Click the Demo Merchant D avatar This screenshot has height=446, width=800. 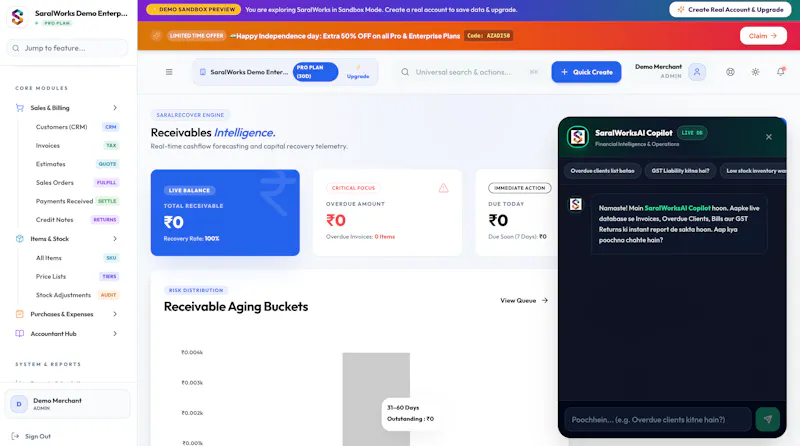(19, 404)
